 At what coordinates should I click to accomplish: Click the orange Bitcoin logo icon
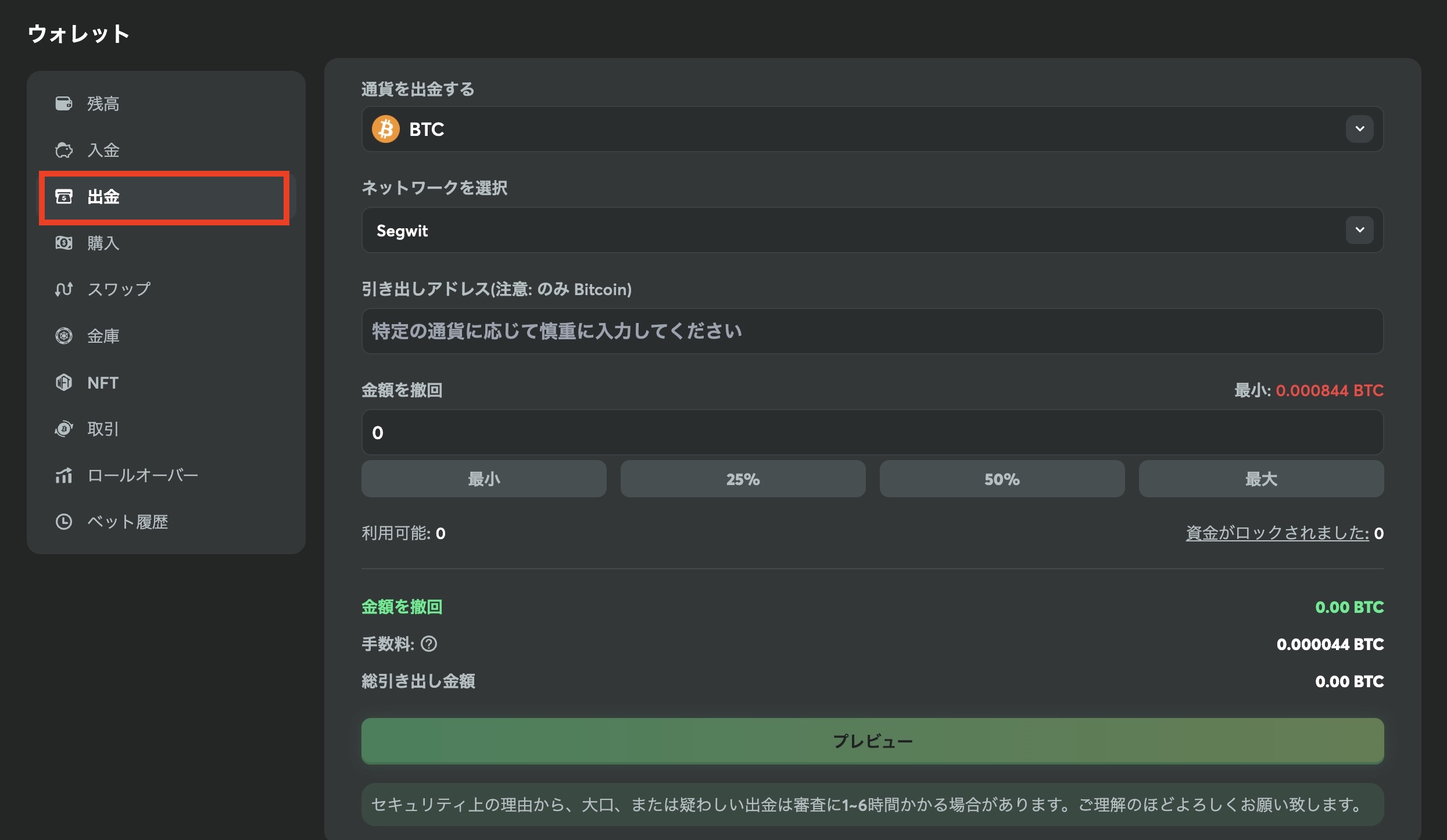click(x=386, y=129)
